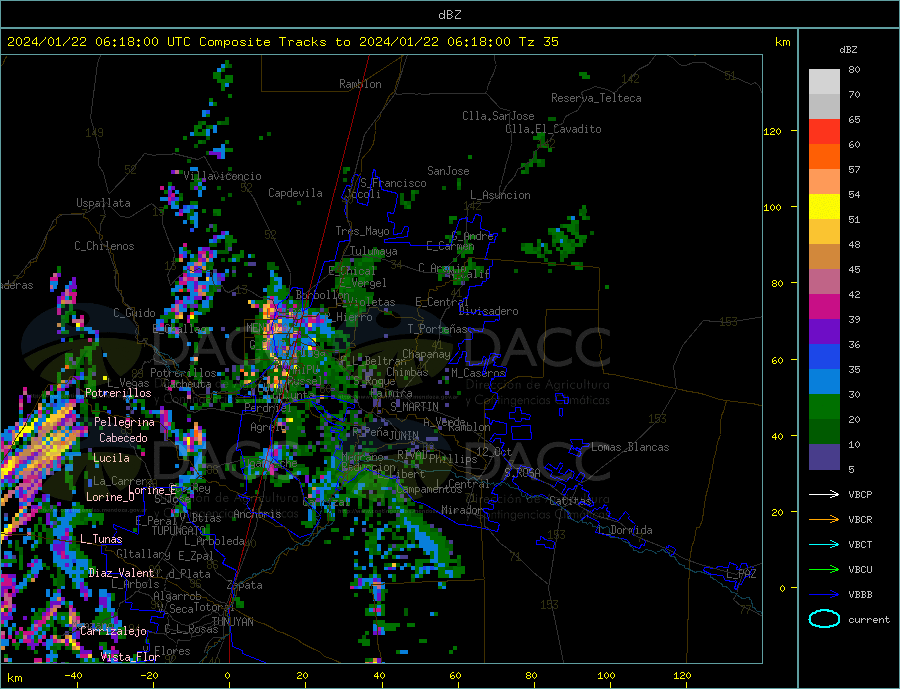Click the Reserva_Telteca map label
The width and height of the screenshot is (900, 689).
point(596,98)
